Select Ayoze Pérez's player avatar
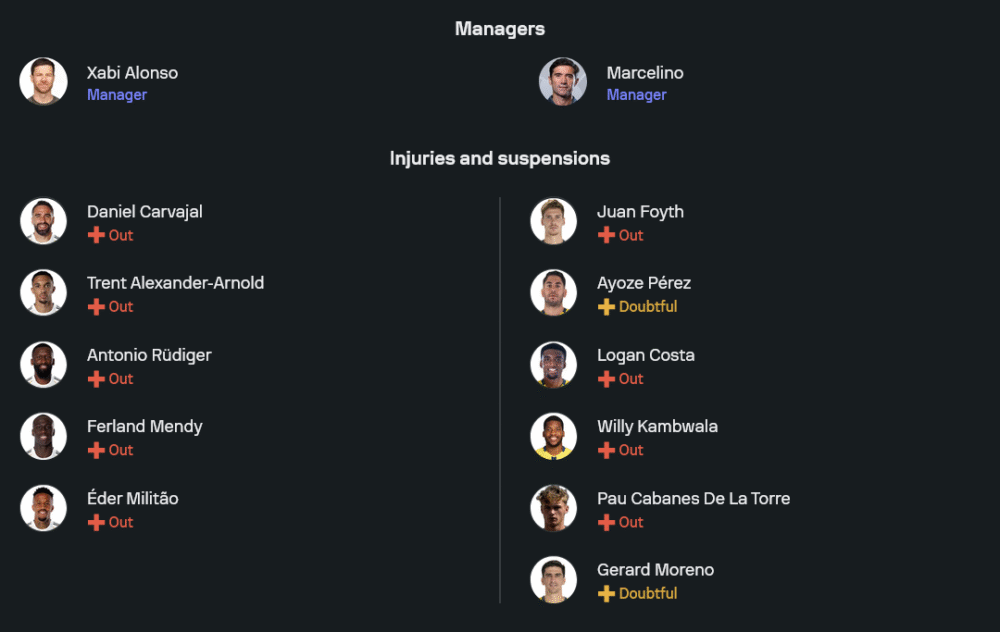The width and height of the screenshot is (1000, 632). 553,293
